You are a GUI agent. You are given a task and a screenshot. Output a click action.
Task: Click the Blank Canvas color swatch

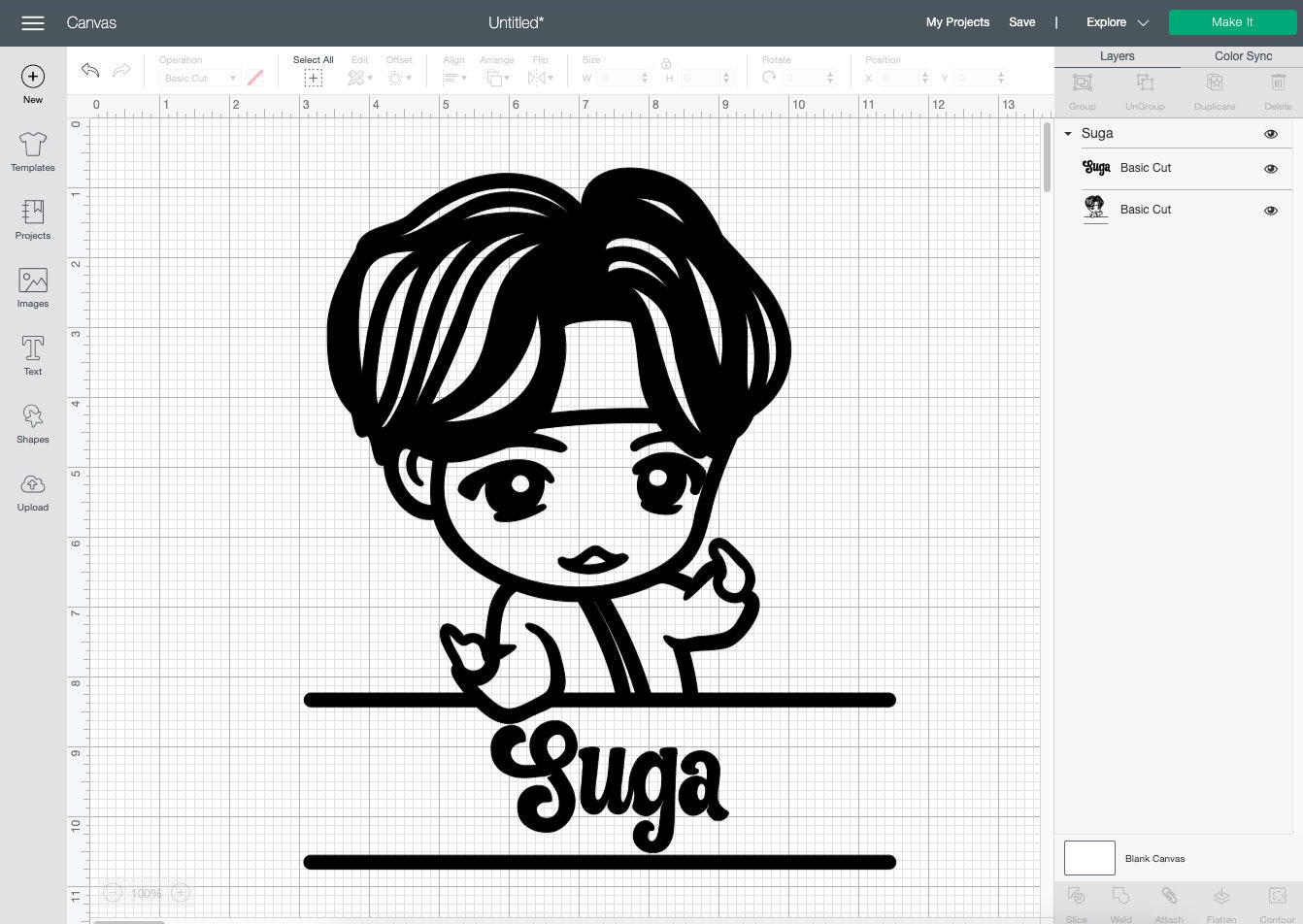click(x=1089, y=858)
